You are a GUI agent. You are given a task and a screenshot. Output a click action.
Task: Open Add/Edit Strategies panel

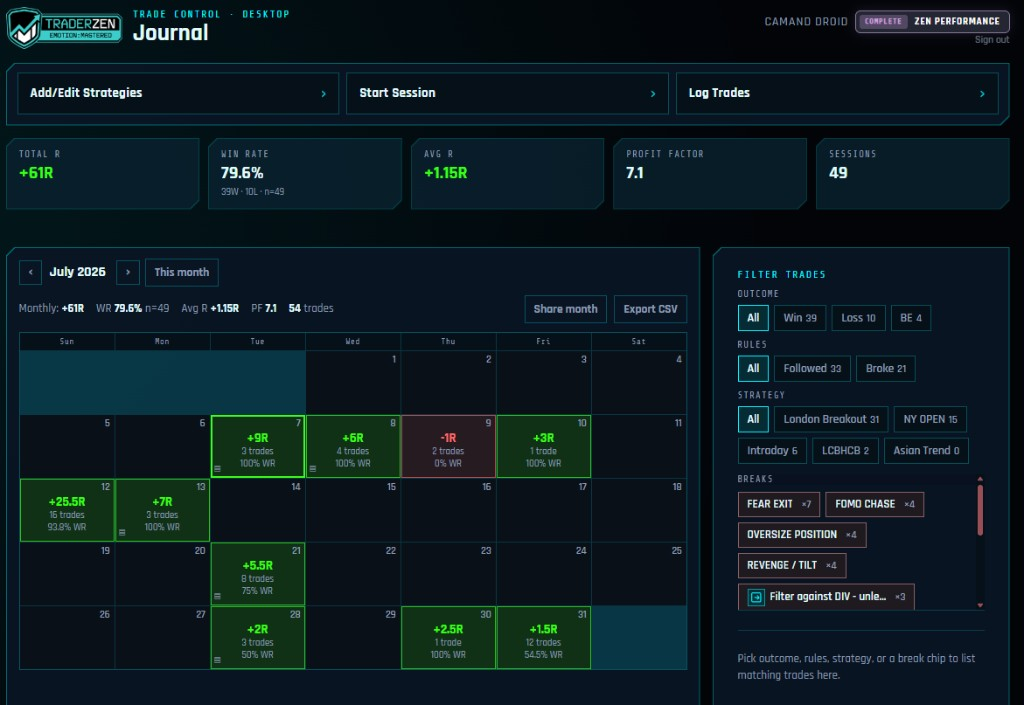(178, 93)
